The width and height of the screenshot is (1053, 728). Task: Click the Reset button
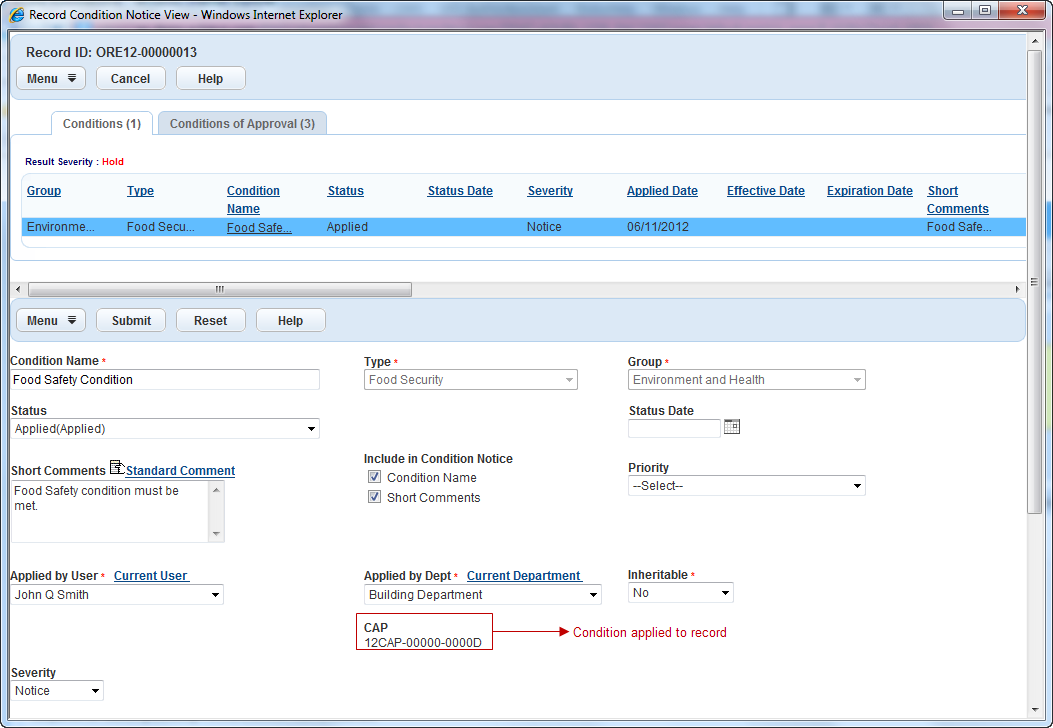click(x=210, y=321)
